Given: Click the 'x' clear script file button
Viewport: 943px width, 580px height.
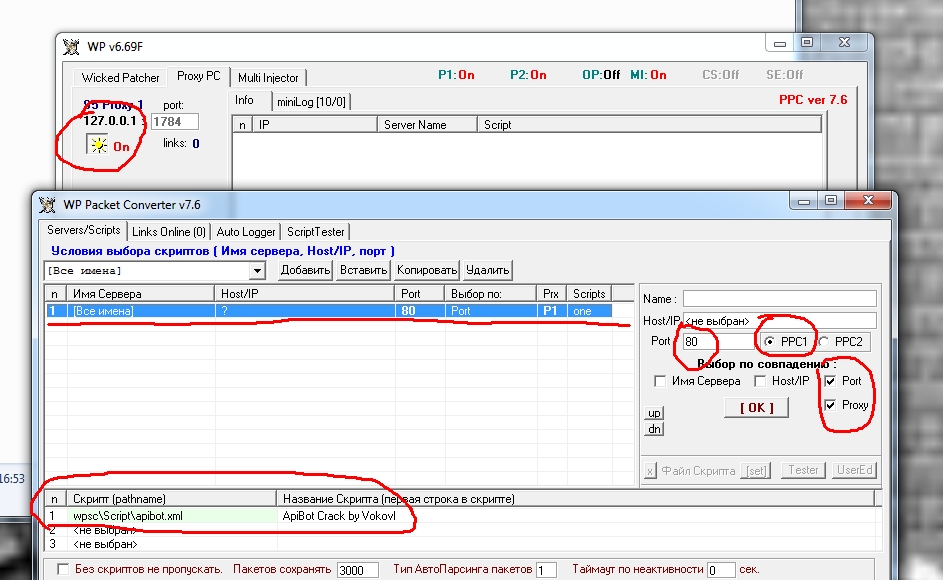Looking at the screenshot, I should (x=649, y=470).
